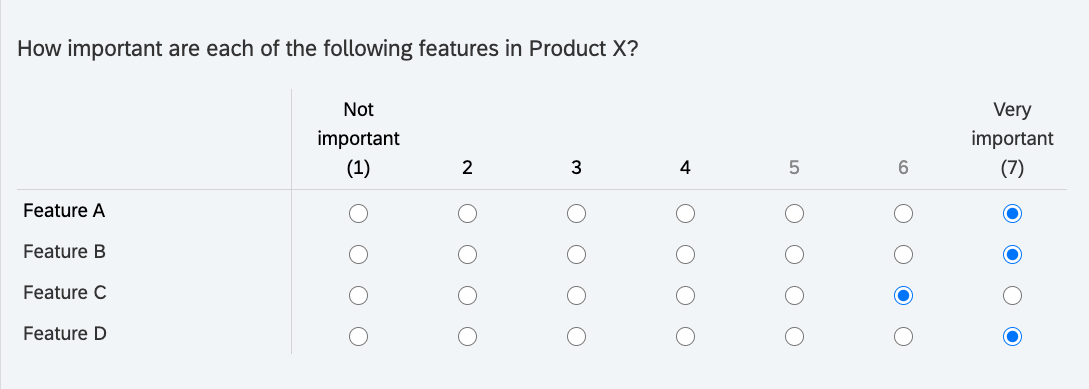Select rating 3 for Feature A

tap(576, 214)
